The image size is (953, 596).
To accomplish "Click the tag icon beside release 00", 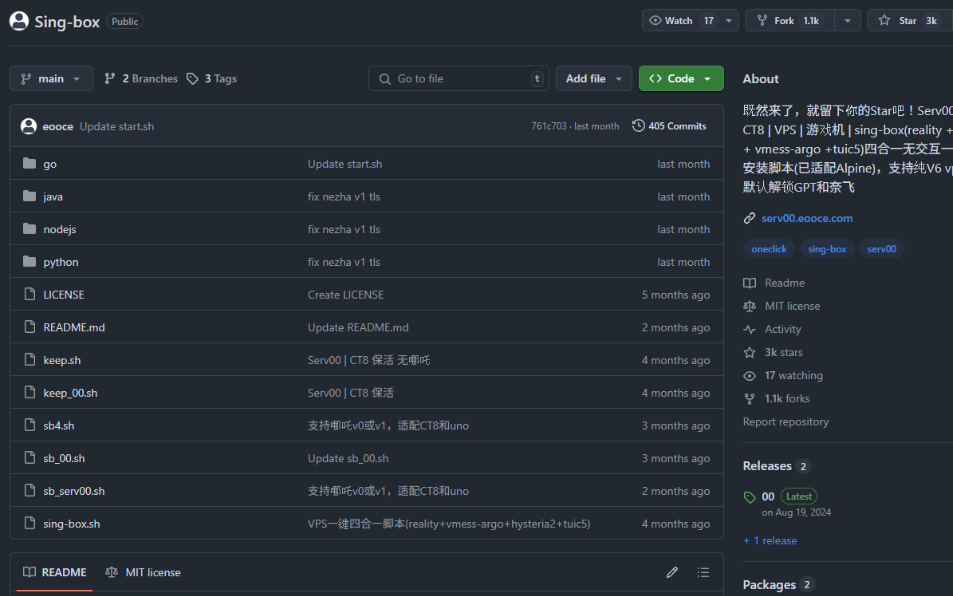I will (x=749, y=497).
